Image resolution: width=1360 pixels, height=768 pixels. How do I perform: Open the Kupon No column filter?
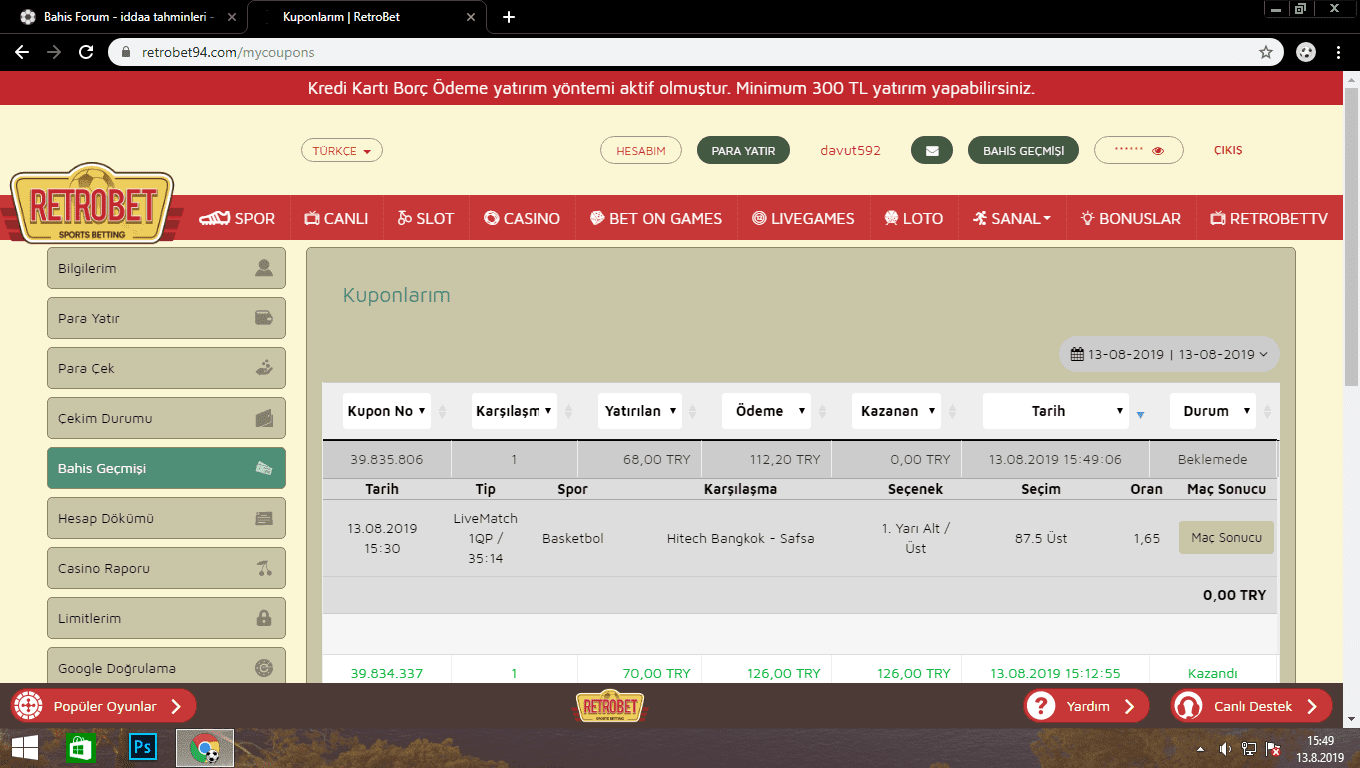pos(386,411)
